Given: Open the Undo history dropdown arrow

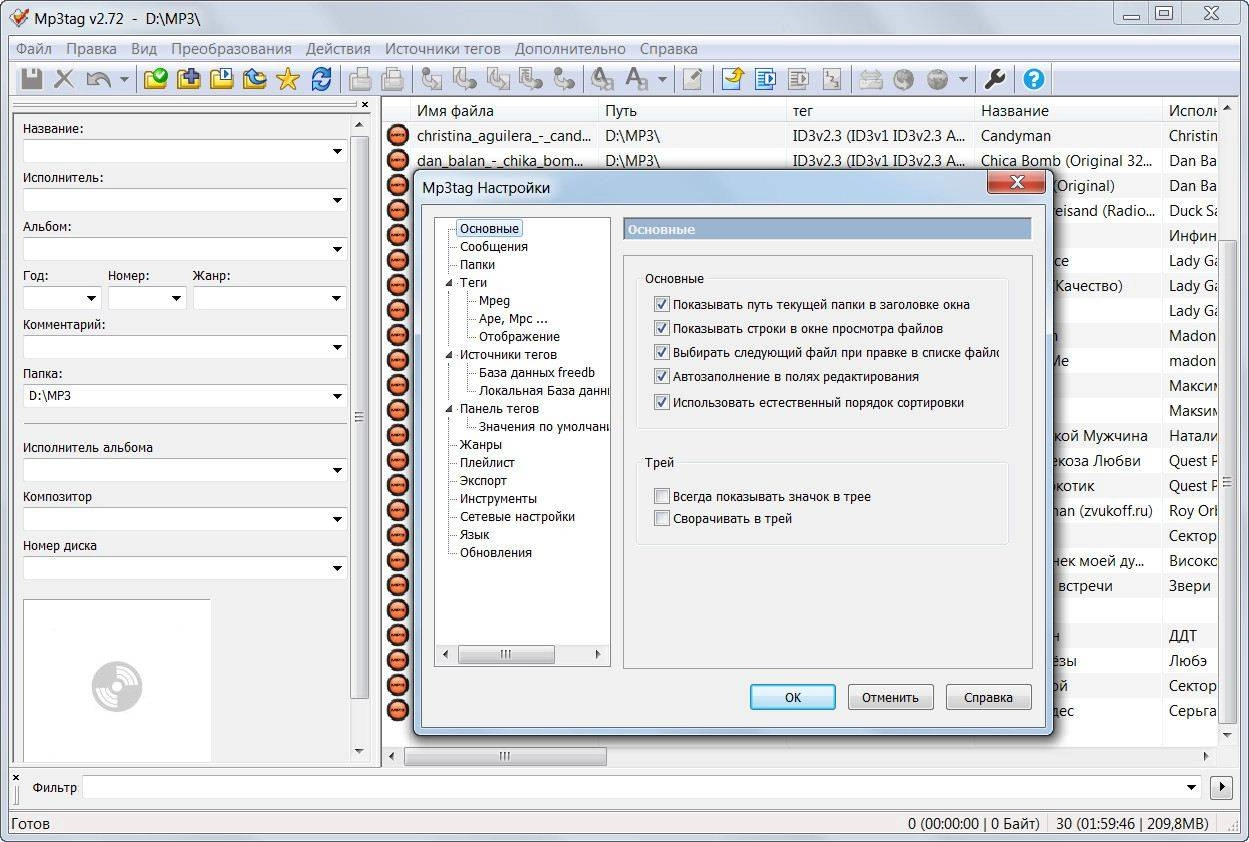Looking at the screenshot, I should tap(124, 79).
